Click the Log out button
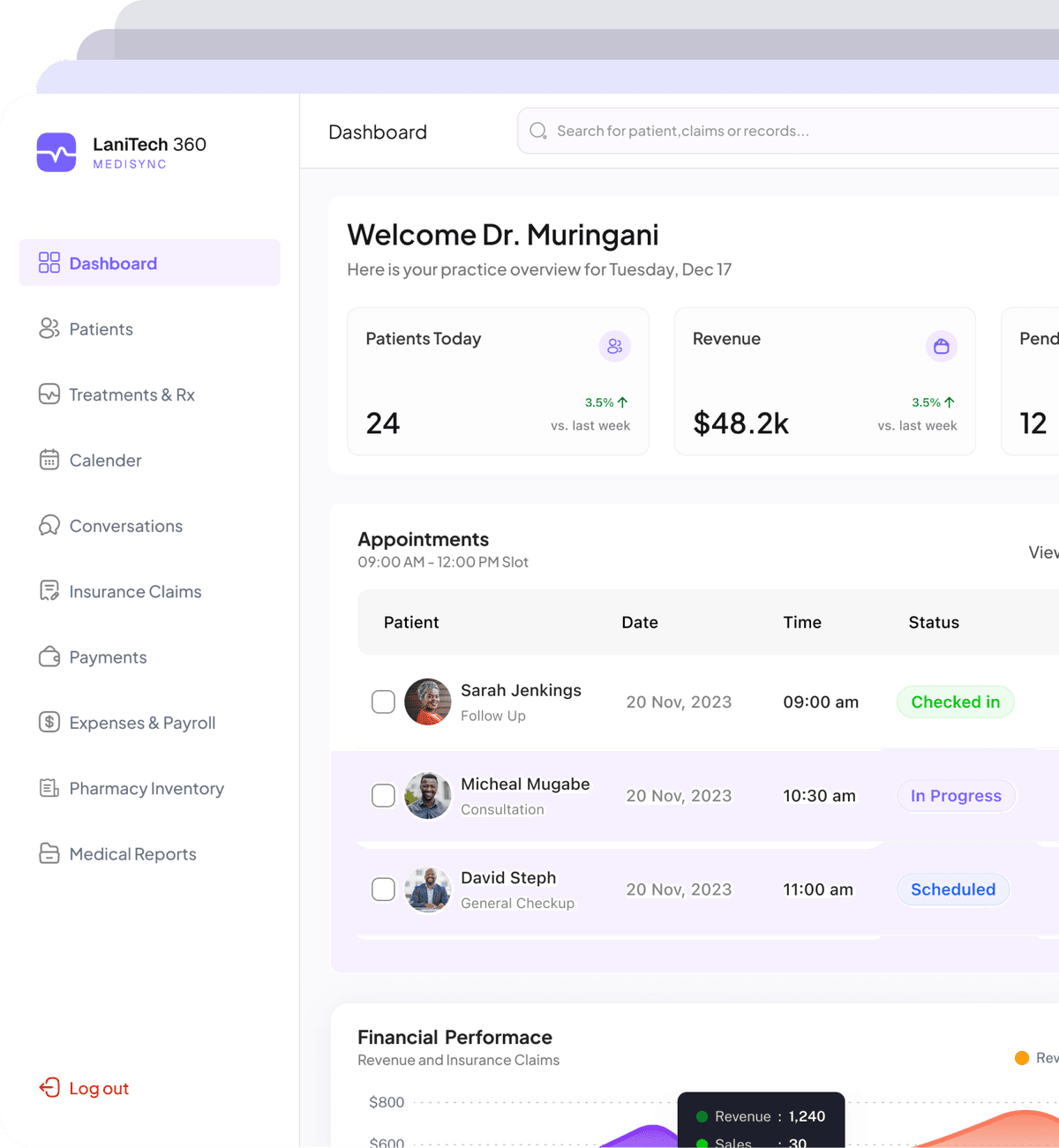Screen dimensions: 1059x1148 tap(83, 1088)
